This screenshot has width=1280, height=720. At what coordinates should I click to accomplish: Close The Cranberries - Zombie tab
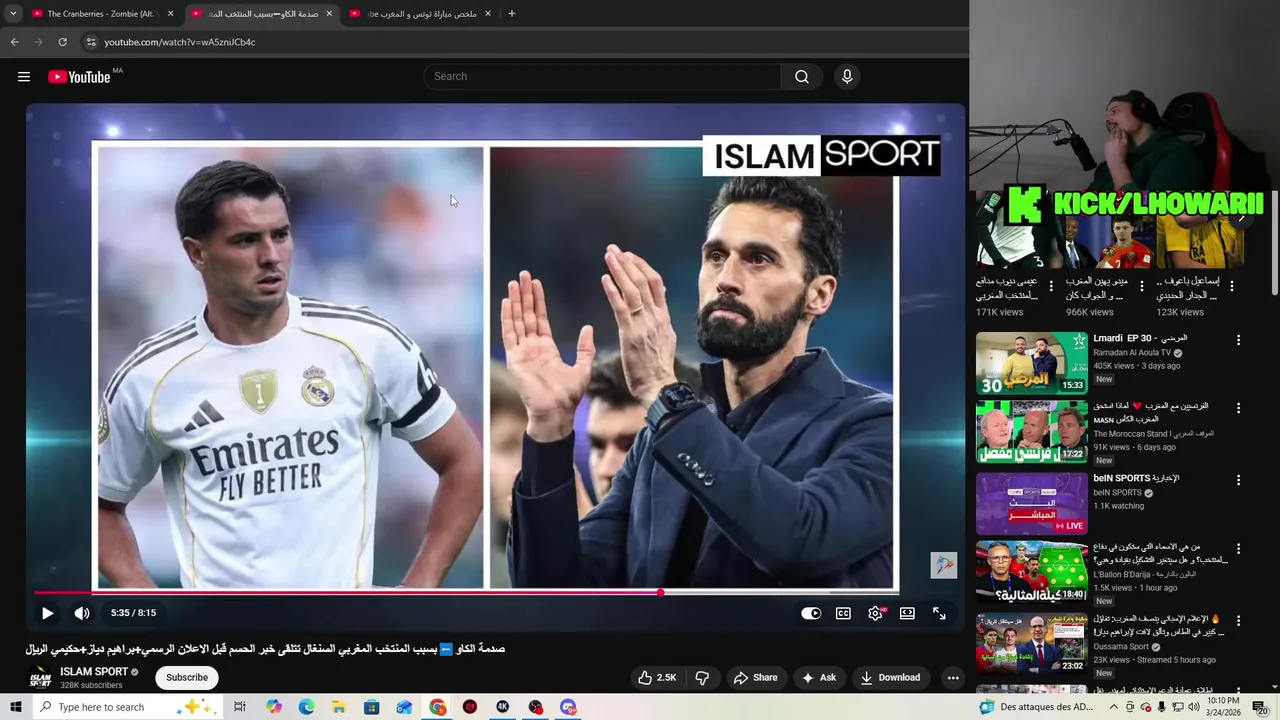click(170, 14)
